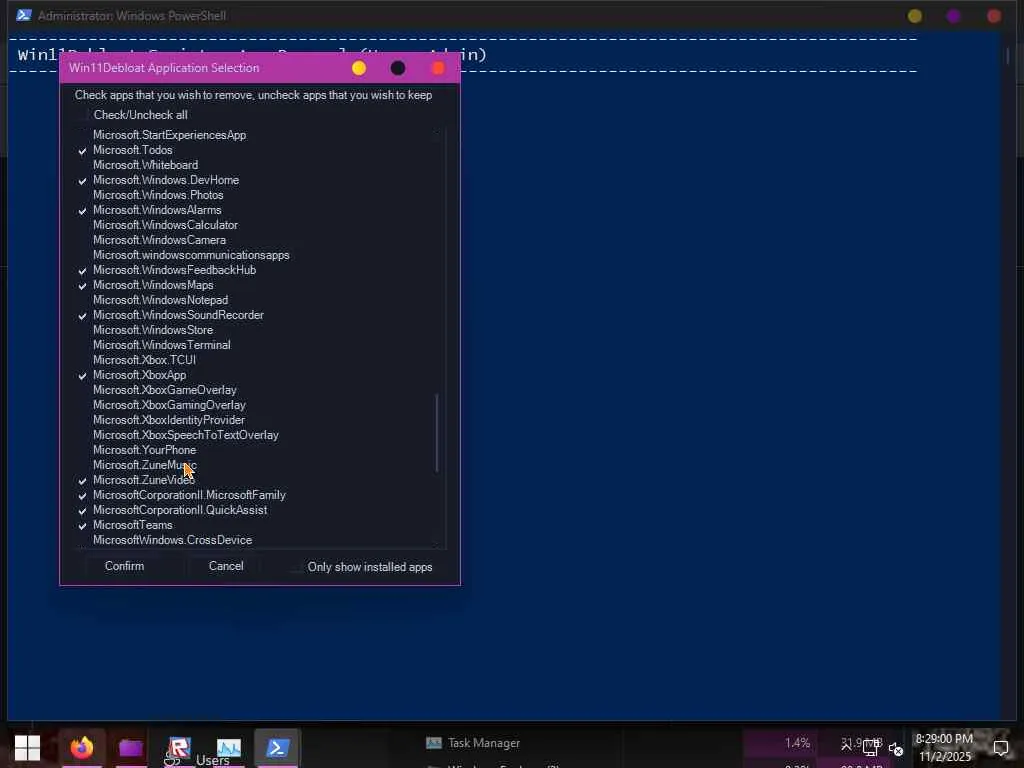Uncheck MicrosoftCorporationII.QuickAssist
Viewport: 1024px width, 768px height.
click(82, 511)
